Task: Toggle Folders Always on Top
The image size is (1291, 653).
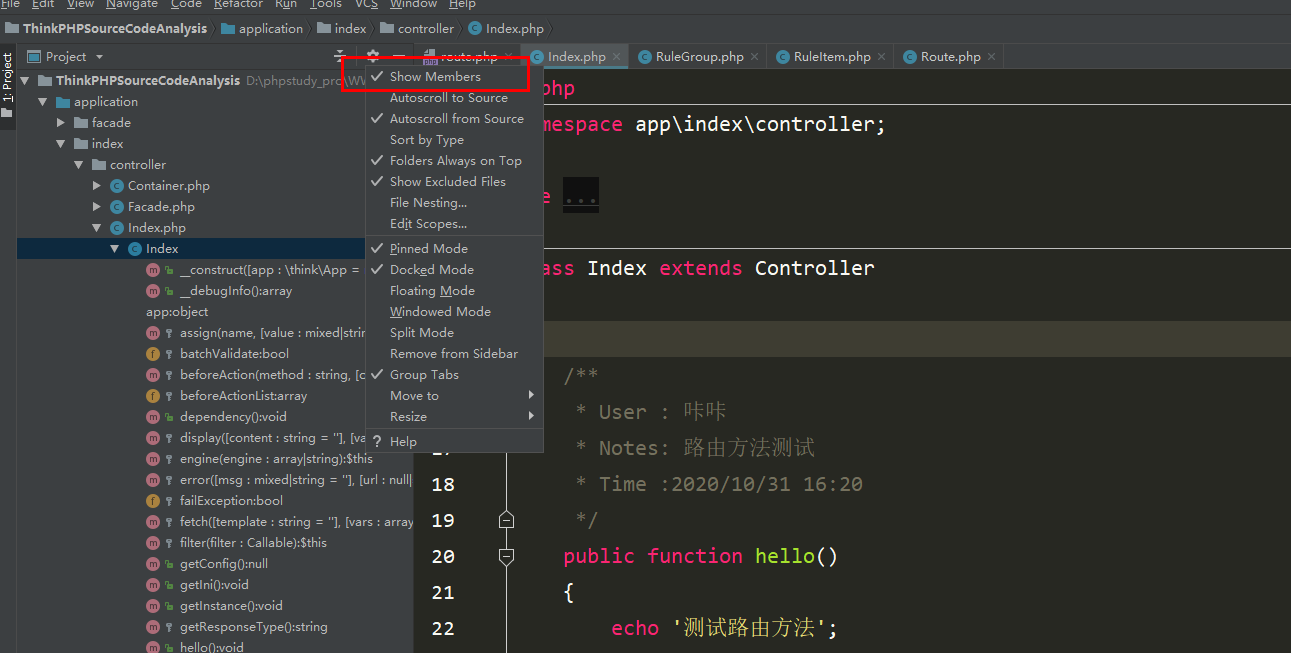Action: [x=455, y=161]
